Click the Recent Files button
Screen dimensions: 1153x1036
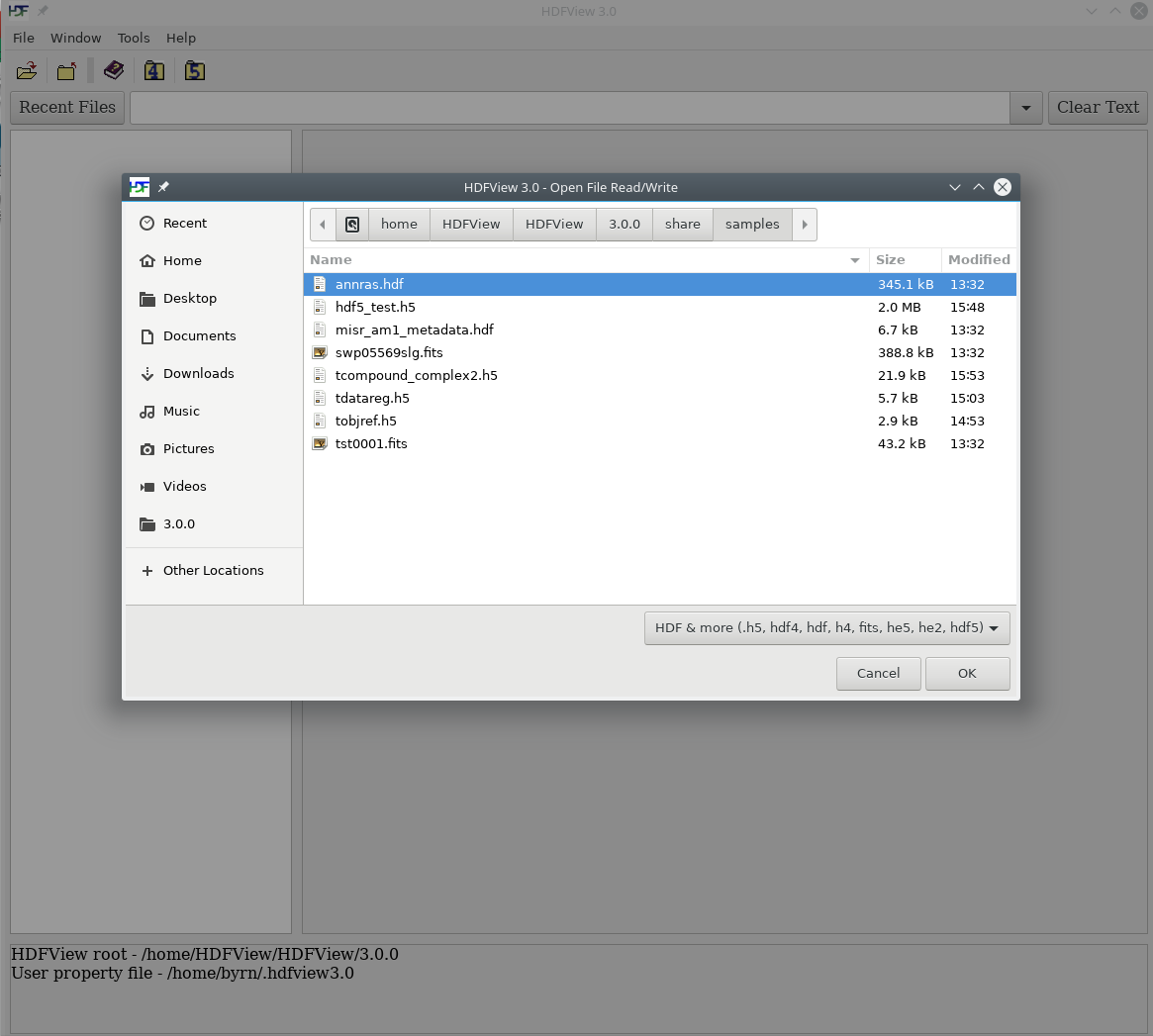tap(67, 107)
